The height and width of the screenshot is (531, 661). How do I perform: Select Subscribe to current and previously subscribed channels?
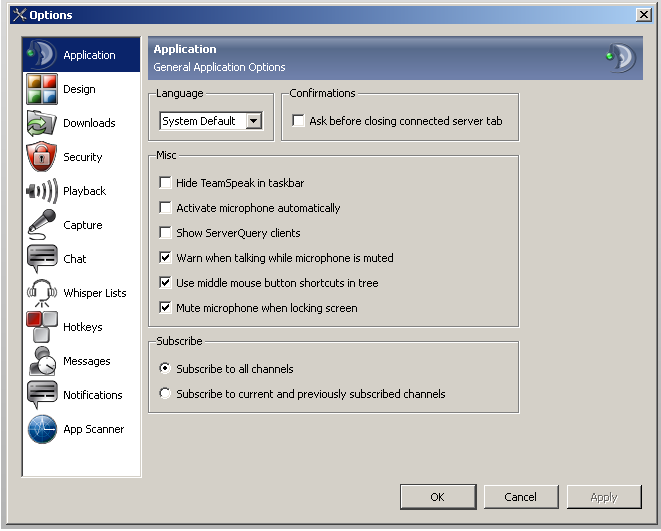(x=165, y=393)
